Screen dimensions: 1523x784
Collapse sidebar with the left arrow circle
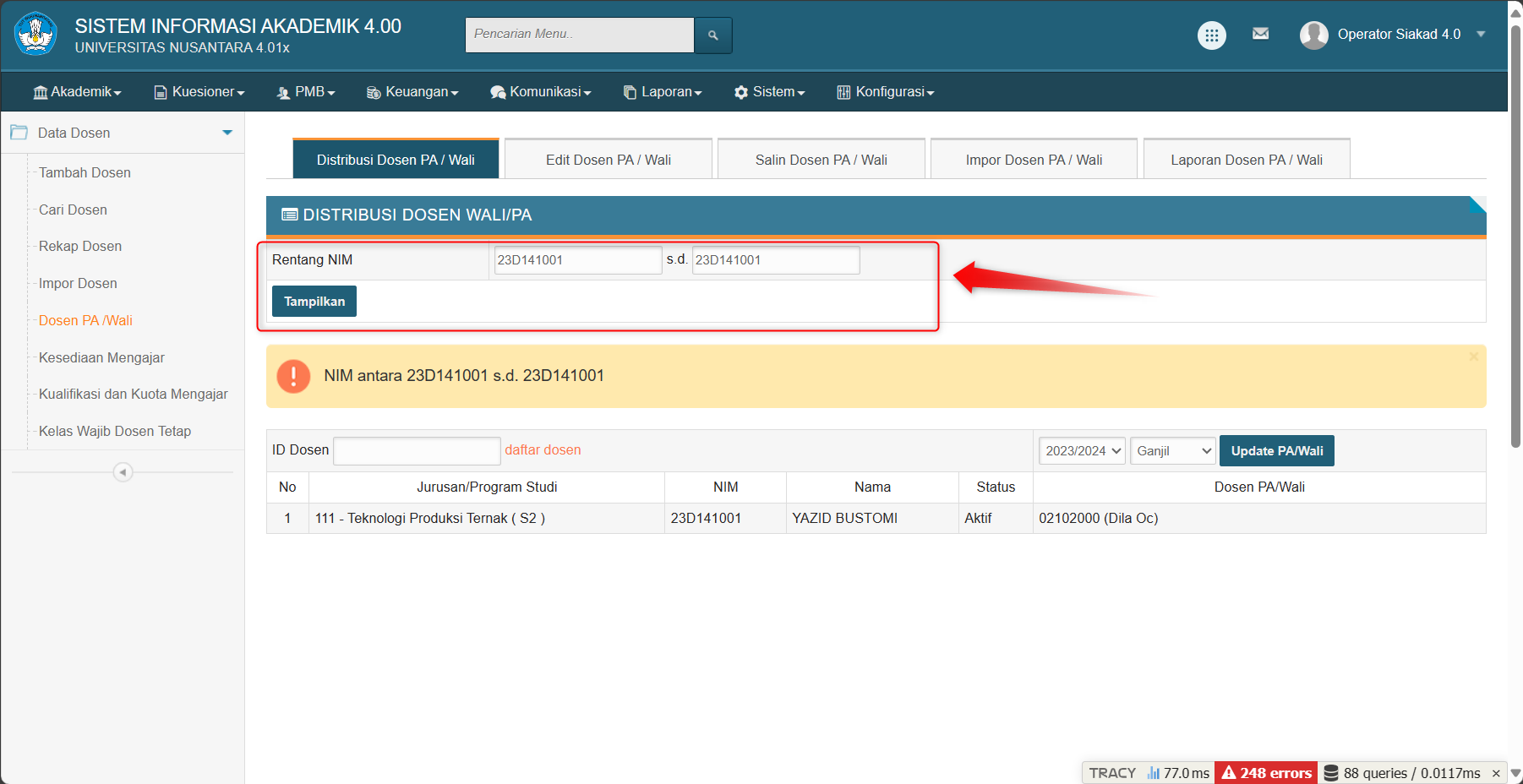123,472
